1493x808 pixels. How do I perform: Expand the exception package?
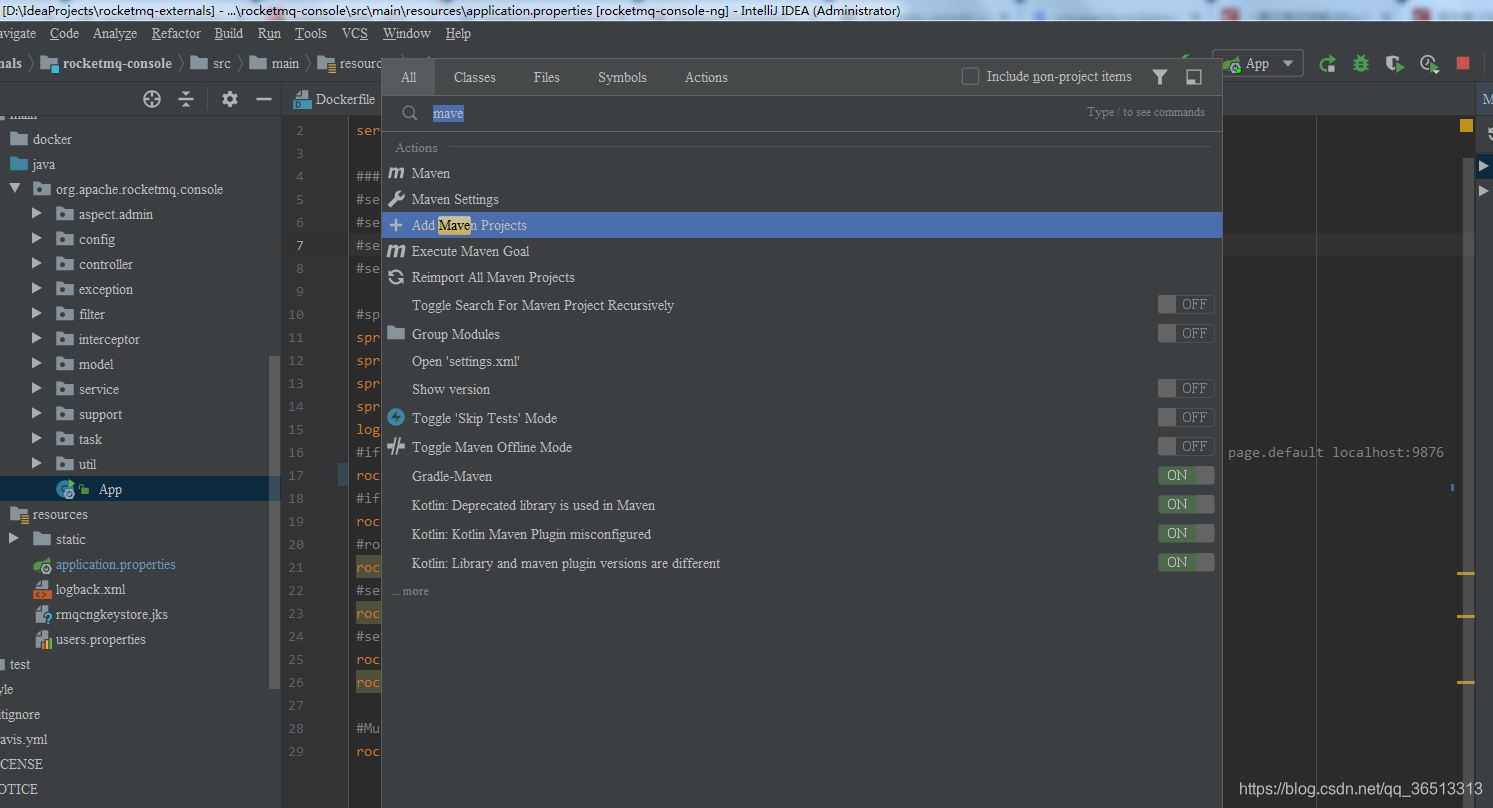[x=37, y=288]
